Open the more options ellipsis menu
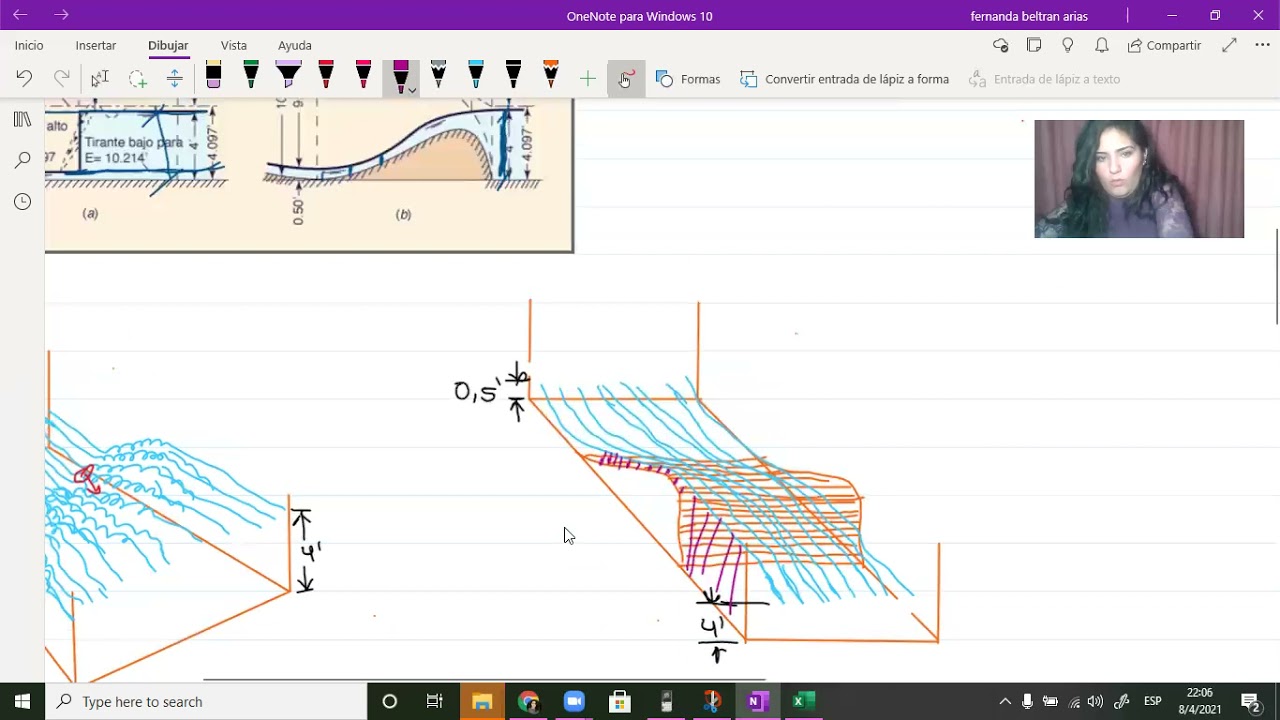This screenshot has height=720, width=1280. (x=1262, y=45)
